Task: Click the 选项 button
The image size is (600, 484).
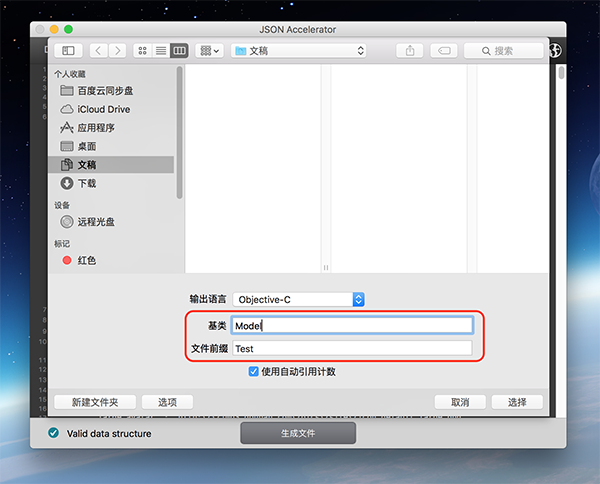Action: (167, 402)
